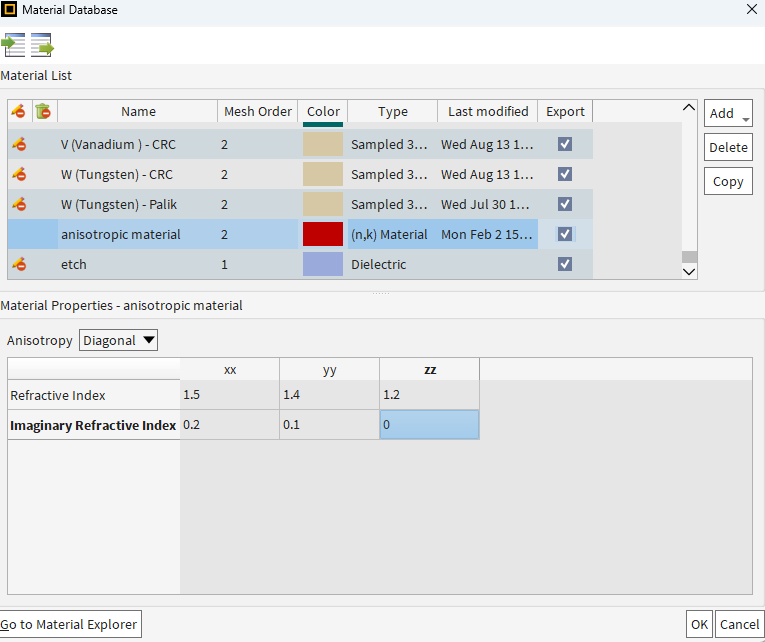Viewport: 765px width, 642px height.
Task: Open the Anisotropy Diagonal dropdown
Action: click(119, 340)
